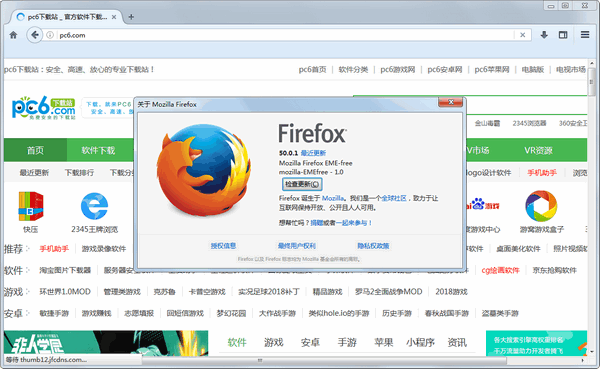Stop loading with the address bar X
Screen dimensions: 600x369
click(522, 35)
